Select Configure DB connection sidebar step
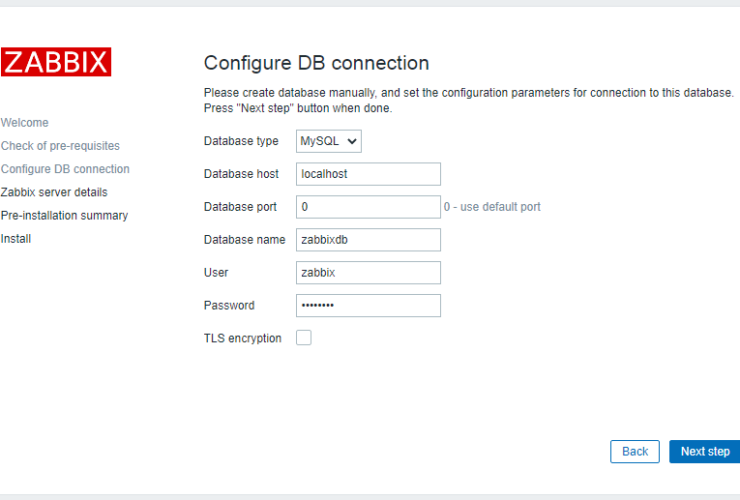The image size is (740, 500). [x=65, y=169]
